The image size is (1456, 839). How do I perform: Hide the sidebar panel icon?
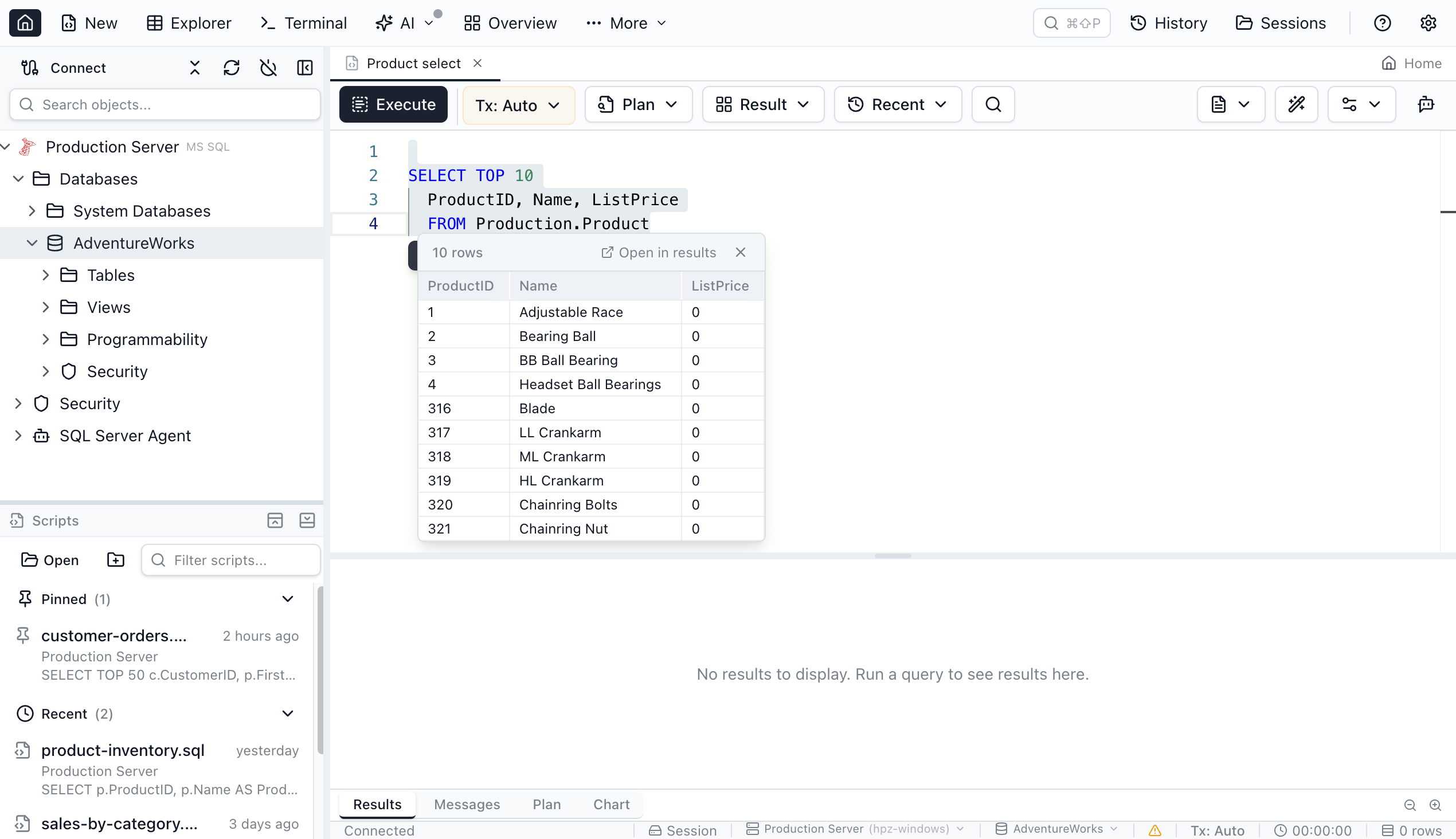305,68
